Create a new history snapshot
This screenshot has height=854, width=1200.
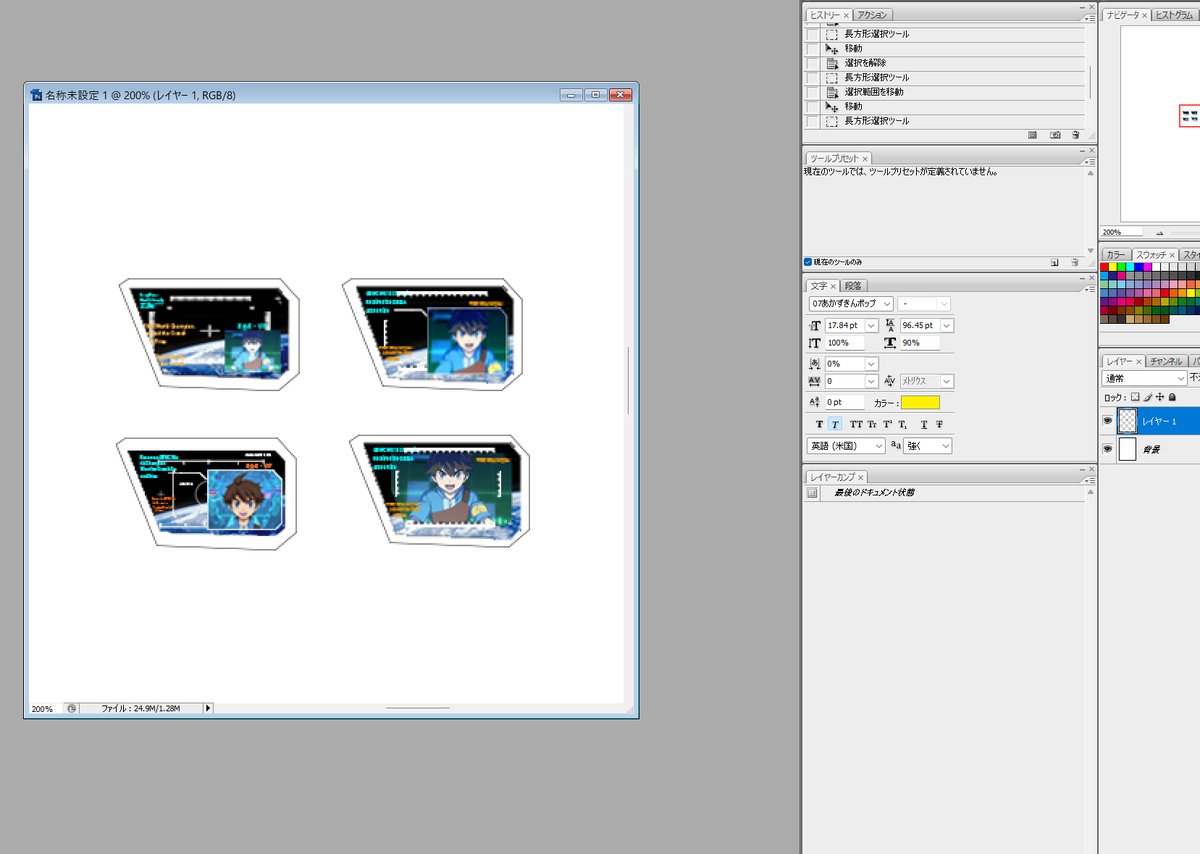[x=1055, y=135]
